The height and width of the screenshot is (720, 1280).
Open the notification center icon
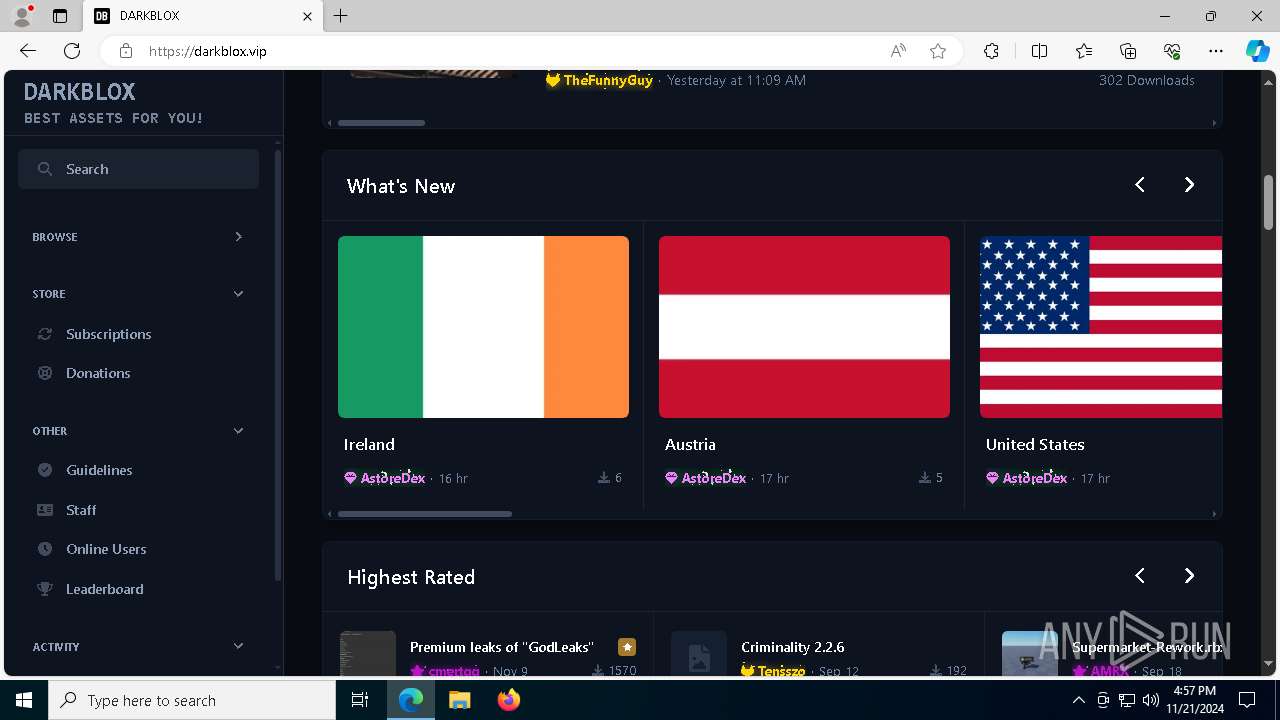coord(1247,700)
